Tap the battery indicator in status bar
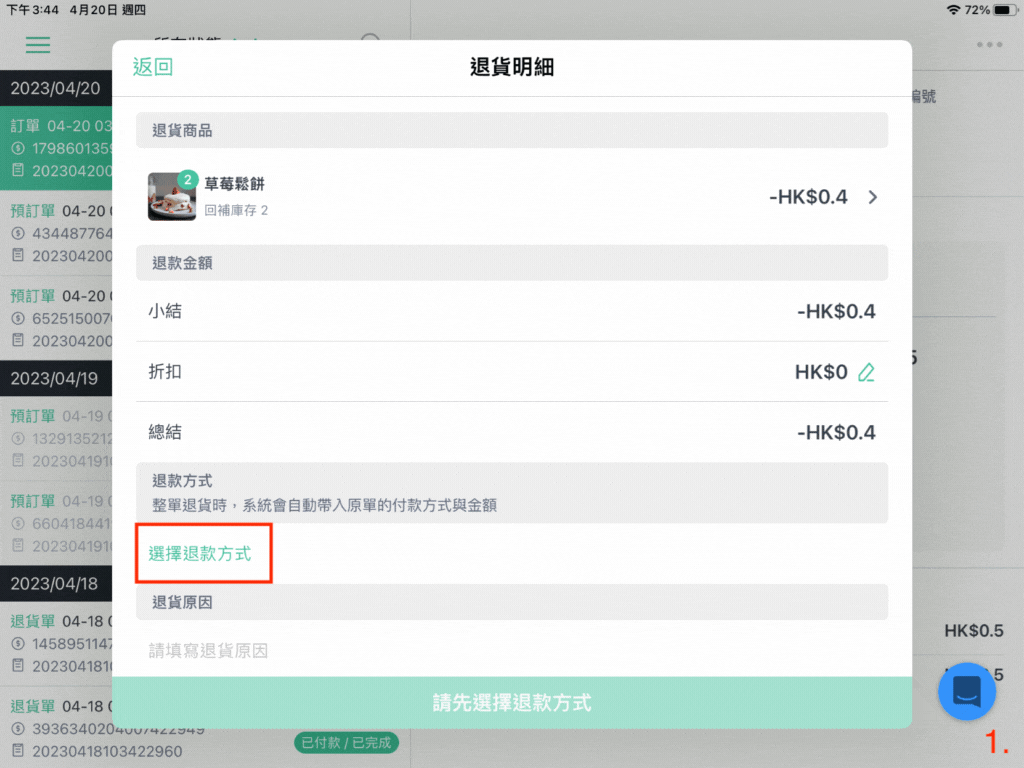This screenshot has height=768, width=1024. pyautogui.click(x=1004, y=10)
